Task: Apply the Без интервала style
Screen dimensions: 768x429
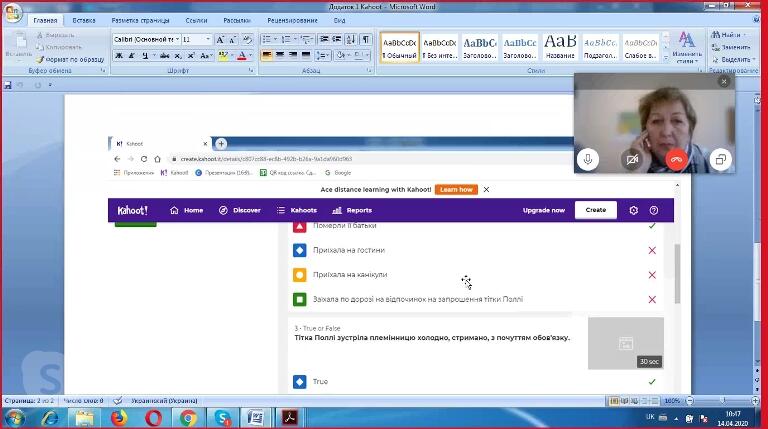Action: click(x=439, y=48)
